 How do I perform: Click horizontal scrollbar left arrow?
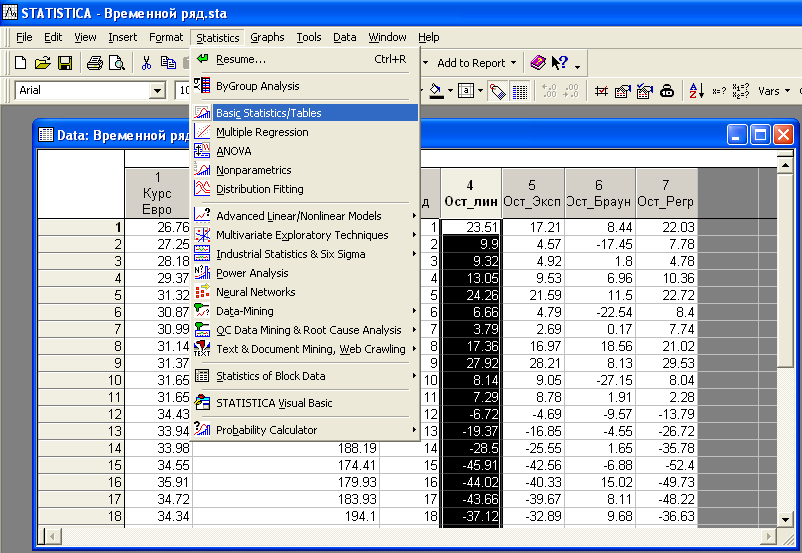pos(53,537)
